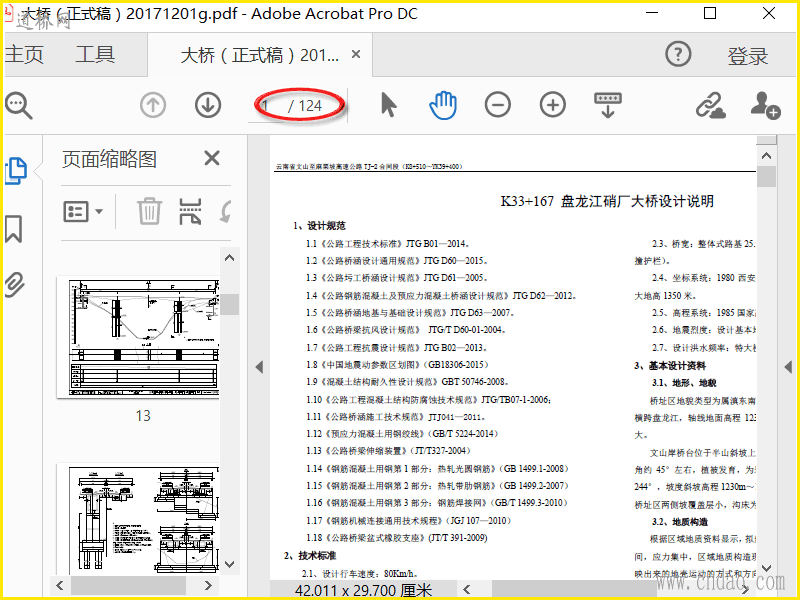
Task: Click the delete pages trash icon
Action: tap(149, 211)
